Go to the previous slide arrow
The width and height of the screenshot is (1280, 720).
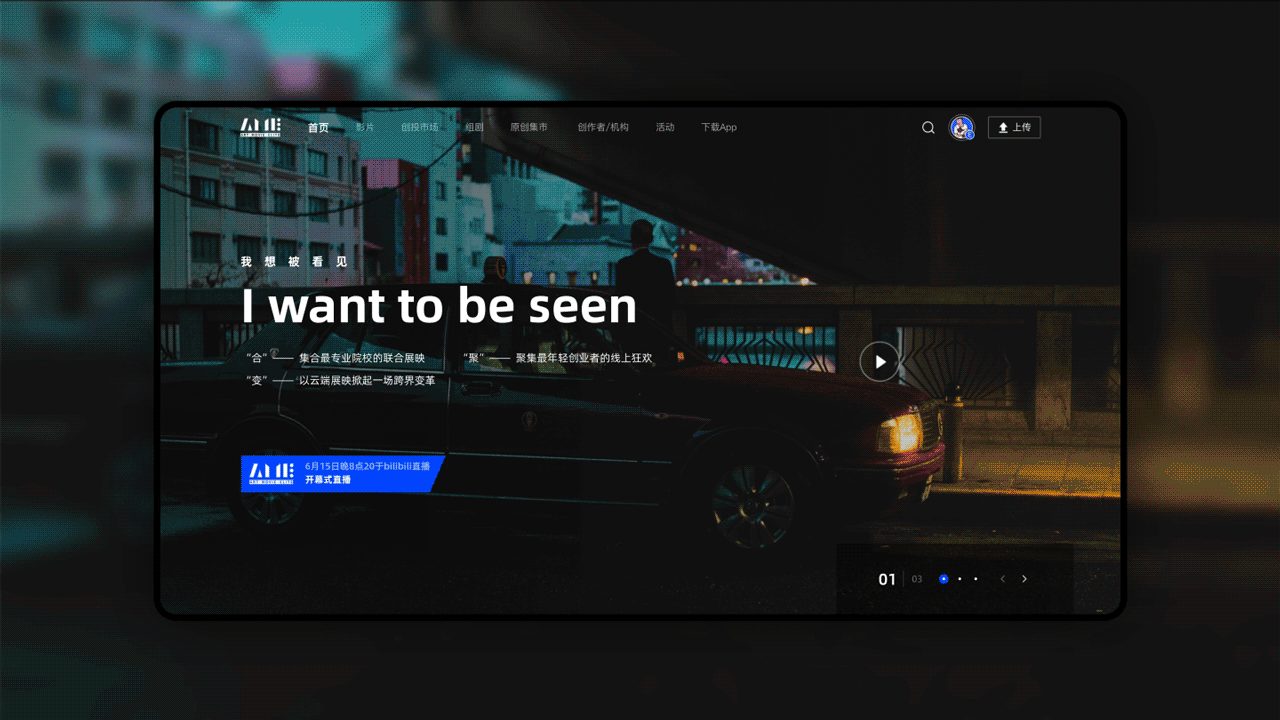tap(1003, 579)
